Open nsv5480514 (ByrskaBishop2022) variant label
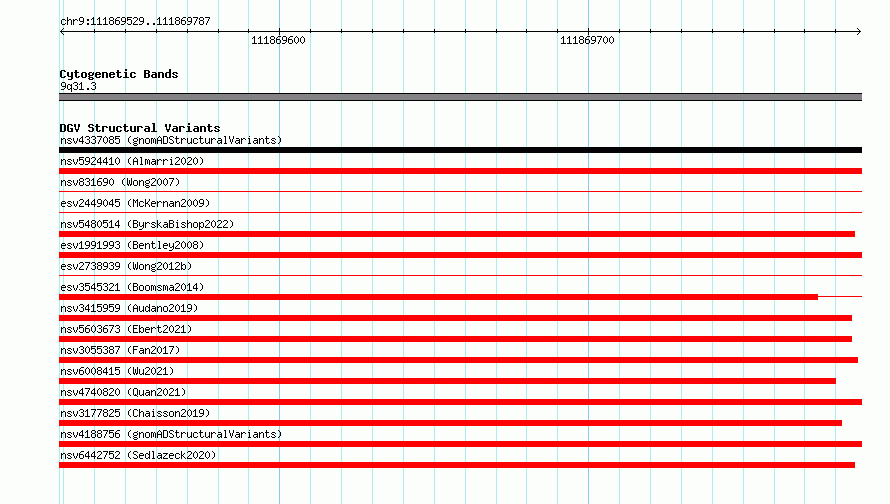 147,224
